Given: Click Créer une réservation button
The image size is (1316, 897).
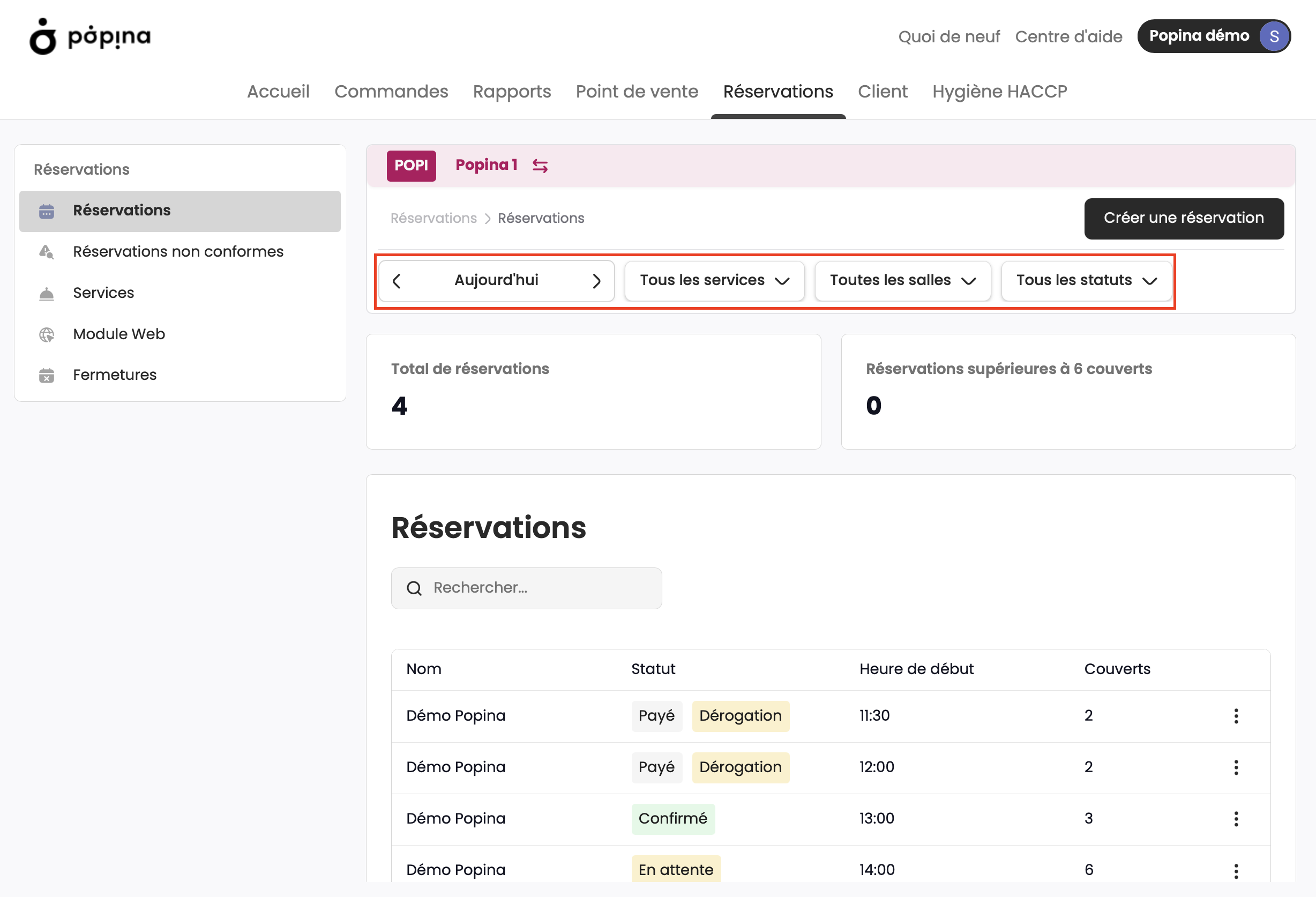Looking at the screenshot, I should (x=1184, y=219).
